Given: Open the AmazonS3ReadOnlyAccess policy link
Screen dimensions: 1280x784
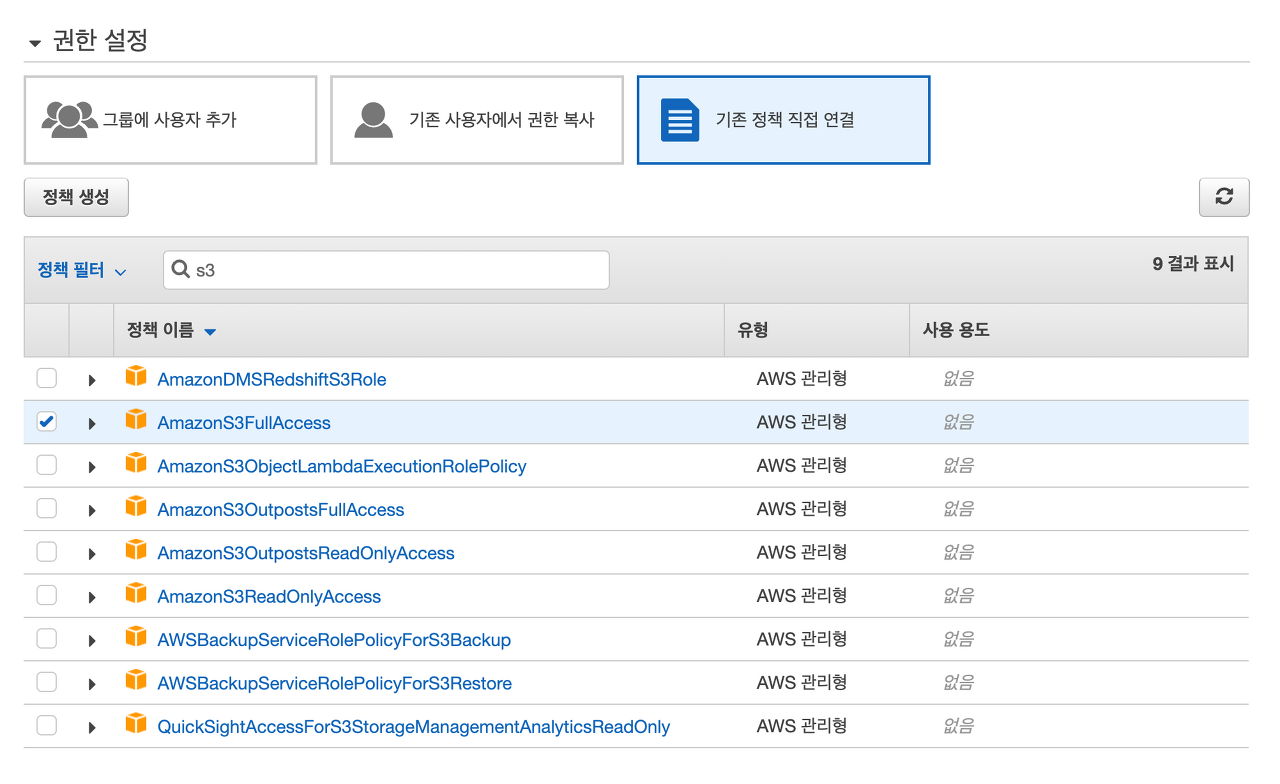Looking at the screenshot, I should [269, 597].
